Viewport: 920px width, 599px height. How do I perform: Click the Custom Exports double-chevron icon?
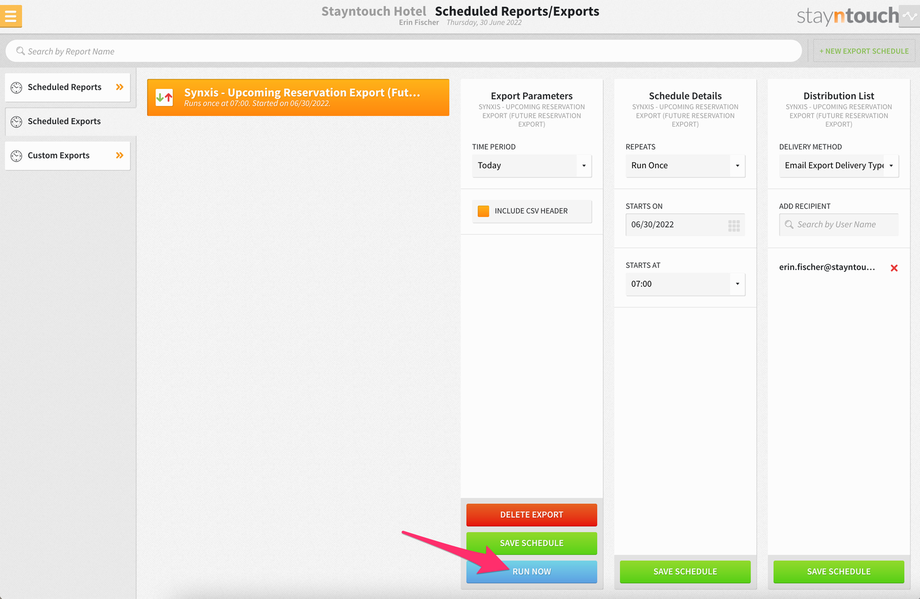pyautogui.click(x=120, y=155)
